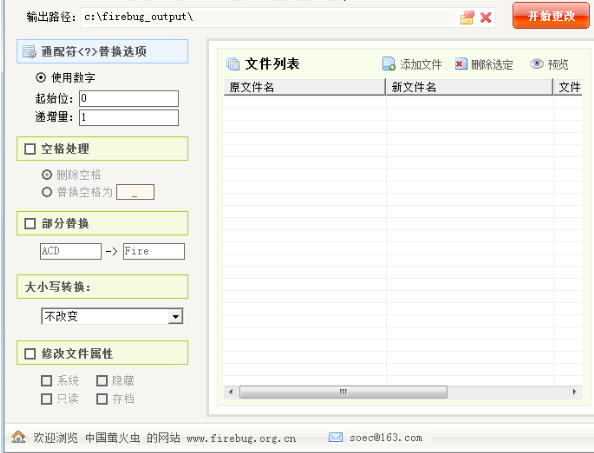Click the browse output folder icon

467,17
